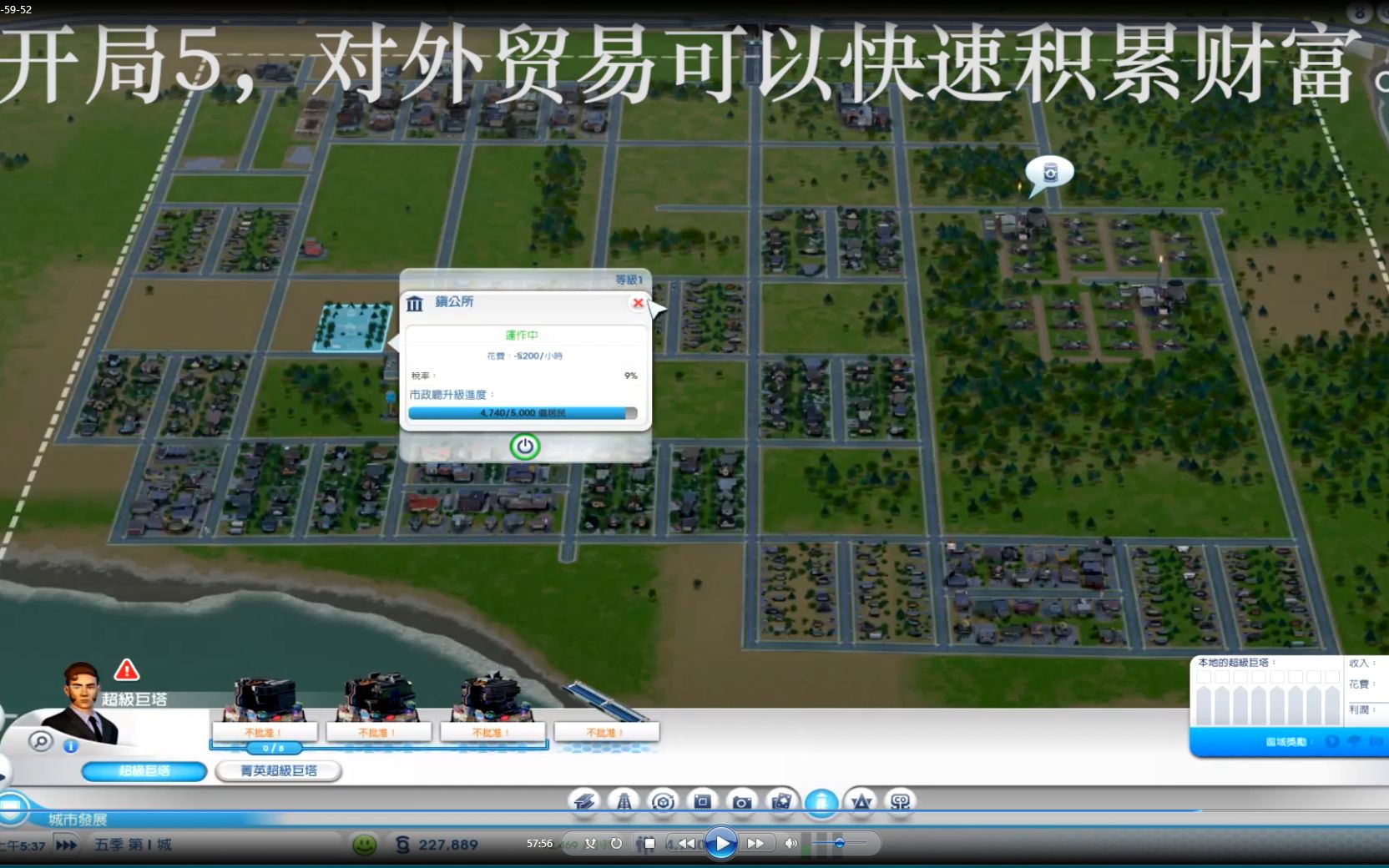Rewind the video using previous button
The width and height of the screenshot is (1389, 868).
coord(687,843)
